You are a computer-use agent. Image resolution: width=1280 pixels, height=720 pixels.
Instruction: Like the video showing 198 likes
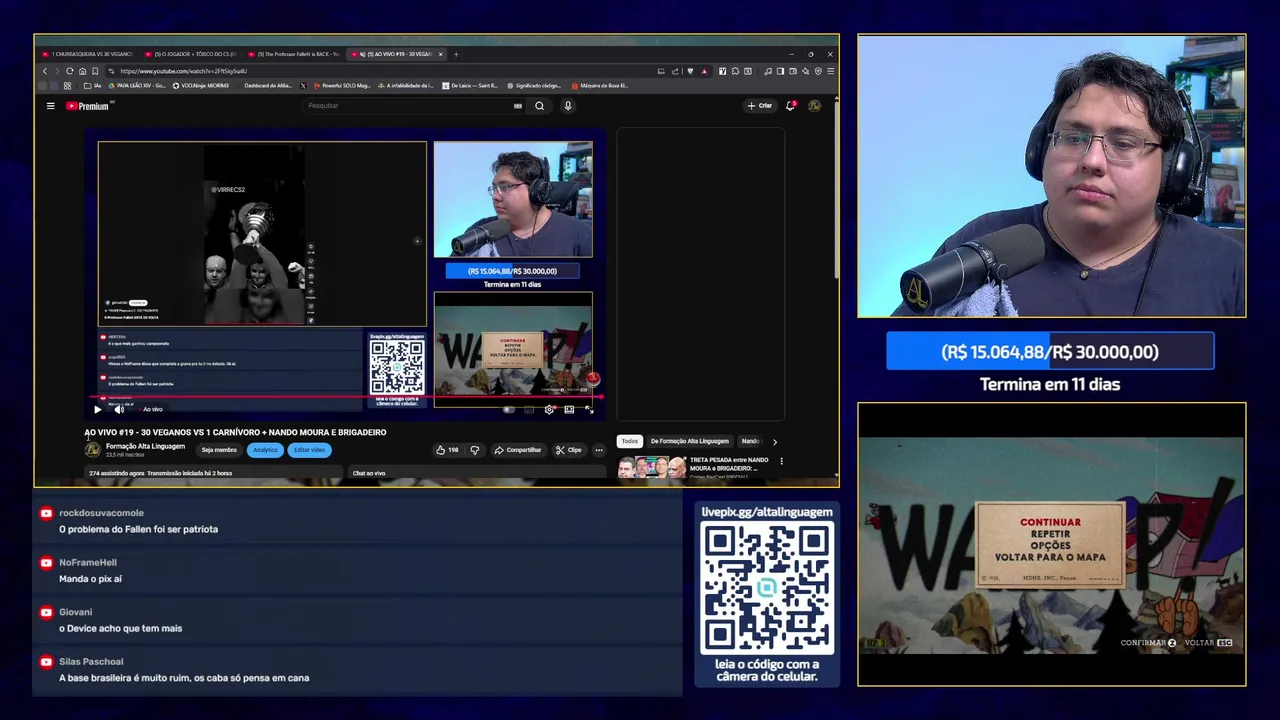[x=447, y=450]
